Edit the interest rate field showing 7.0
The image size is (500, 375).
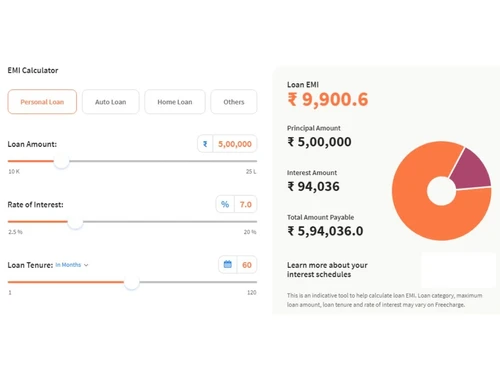(x=246, y=204)
